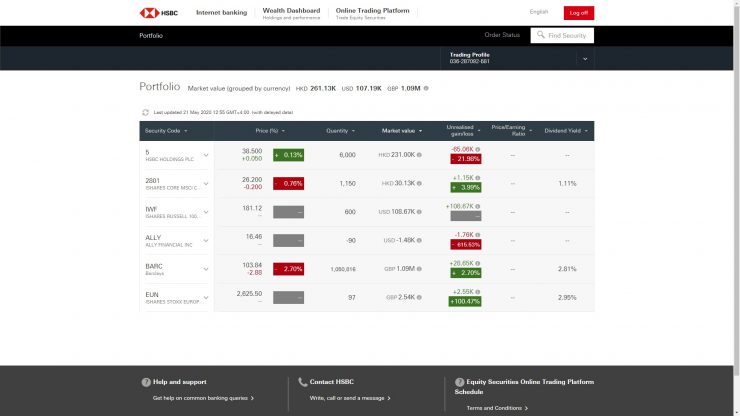Click info icon beside HKD 231.00K market value
The image size is (740, 416).
click(419, 155)
